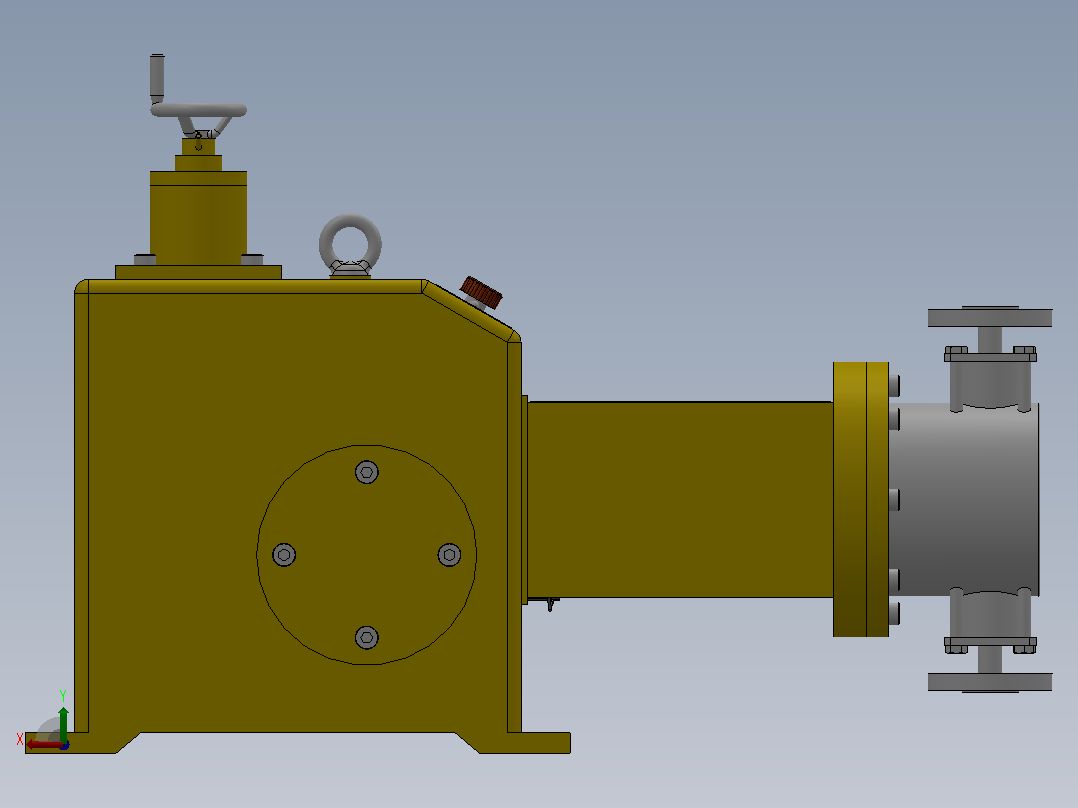Select the left hex bolt on the round cover
The width and height of the screenshot is (1078, 808).
[x=284, y=555]
